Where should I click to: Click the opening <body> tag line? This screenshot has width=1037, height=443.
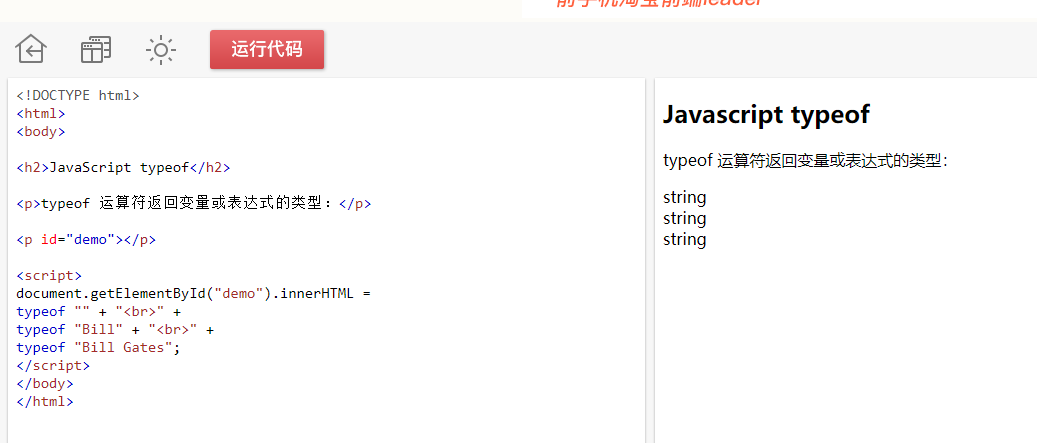[x=41, y=131]
